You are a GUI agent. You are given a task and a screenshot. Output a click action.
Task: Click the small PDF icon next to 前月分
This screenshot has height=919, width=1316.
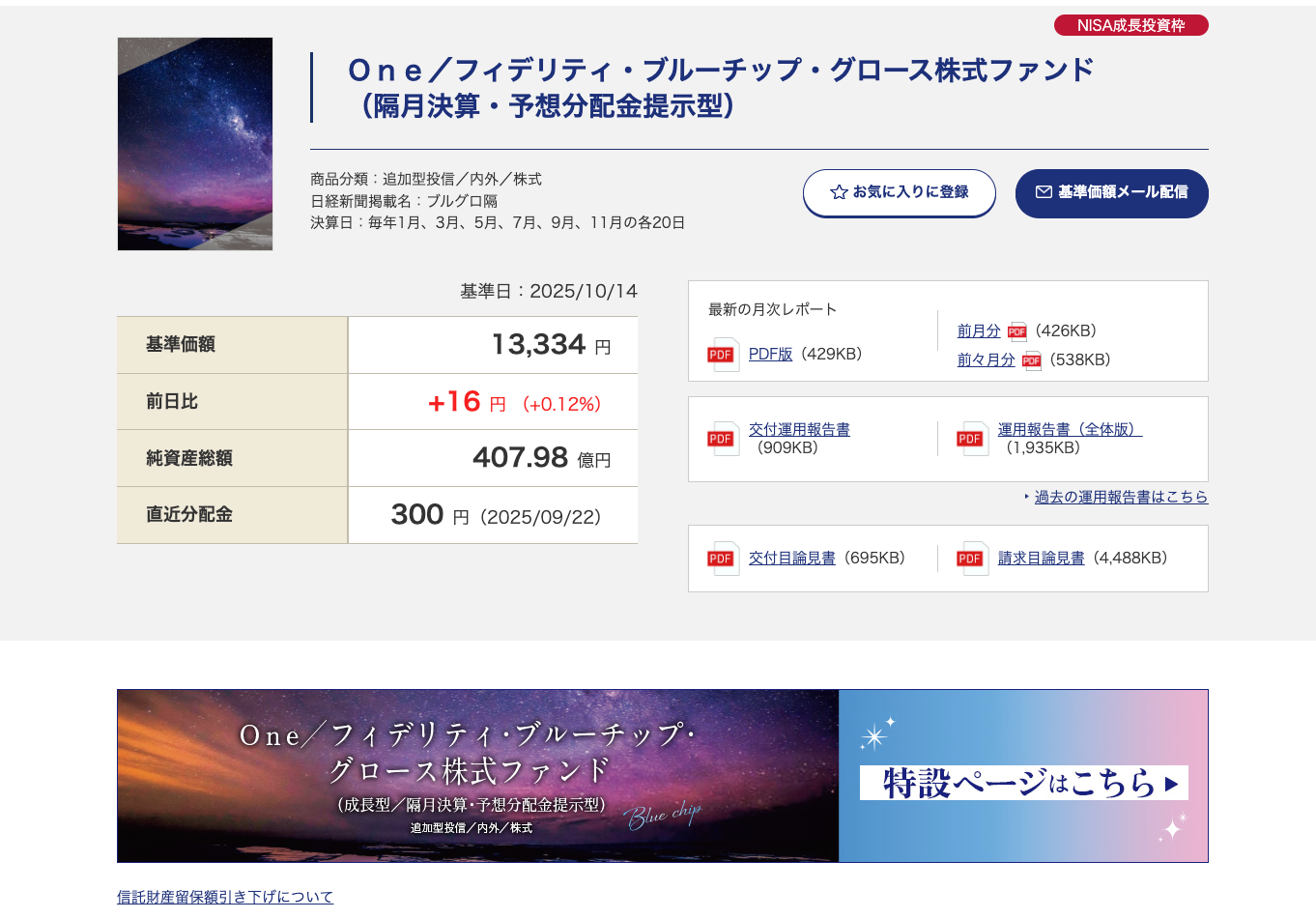coord(1016,331)
